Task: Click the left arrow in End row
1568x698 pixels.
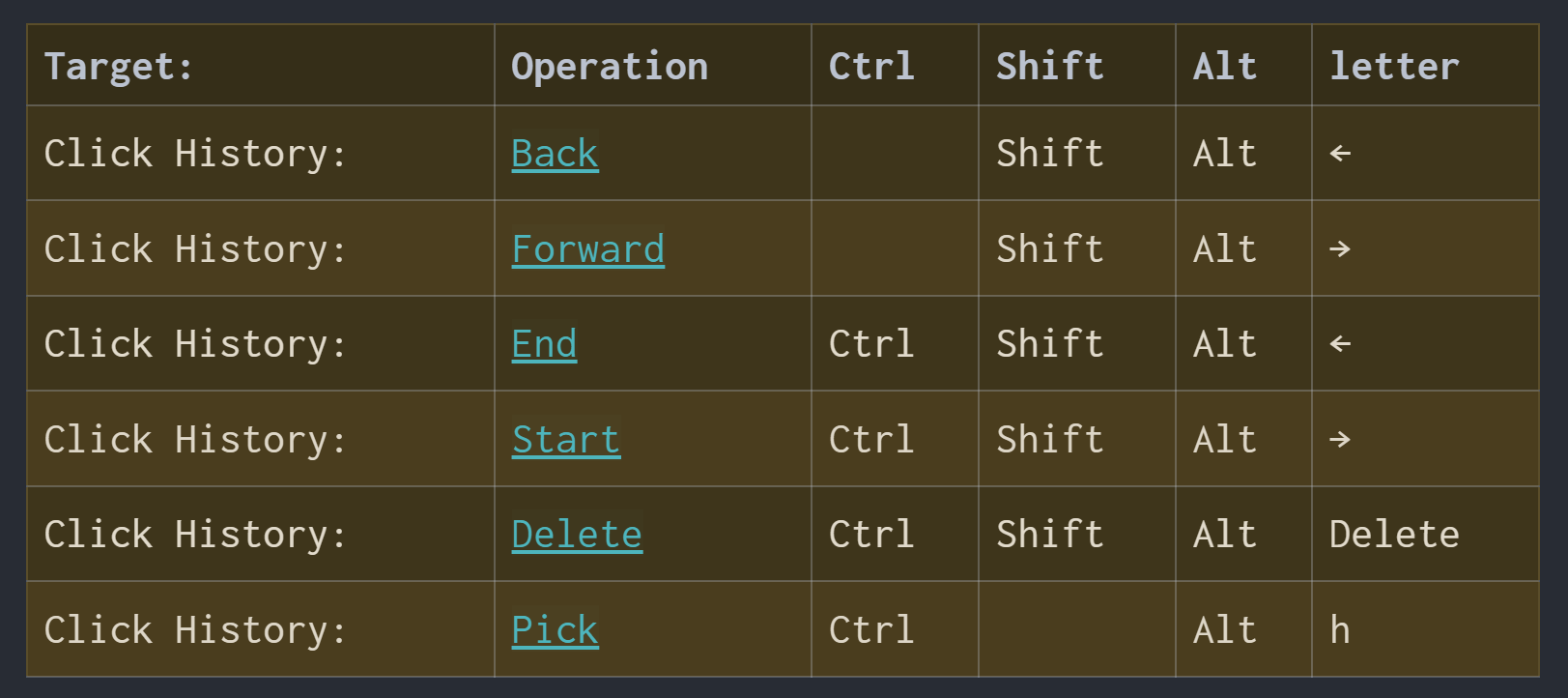Action: 1340,344
